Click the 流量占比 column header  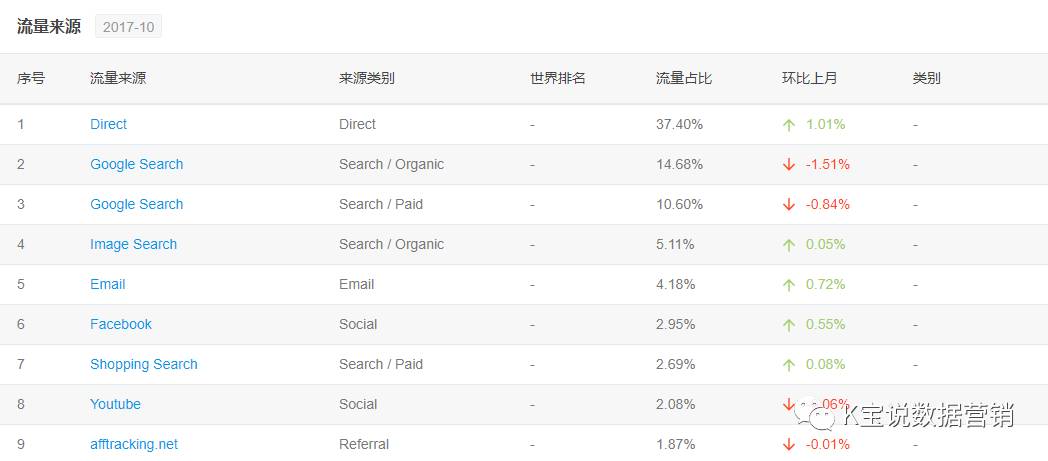coord(683,78)
